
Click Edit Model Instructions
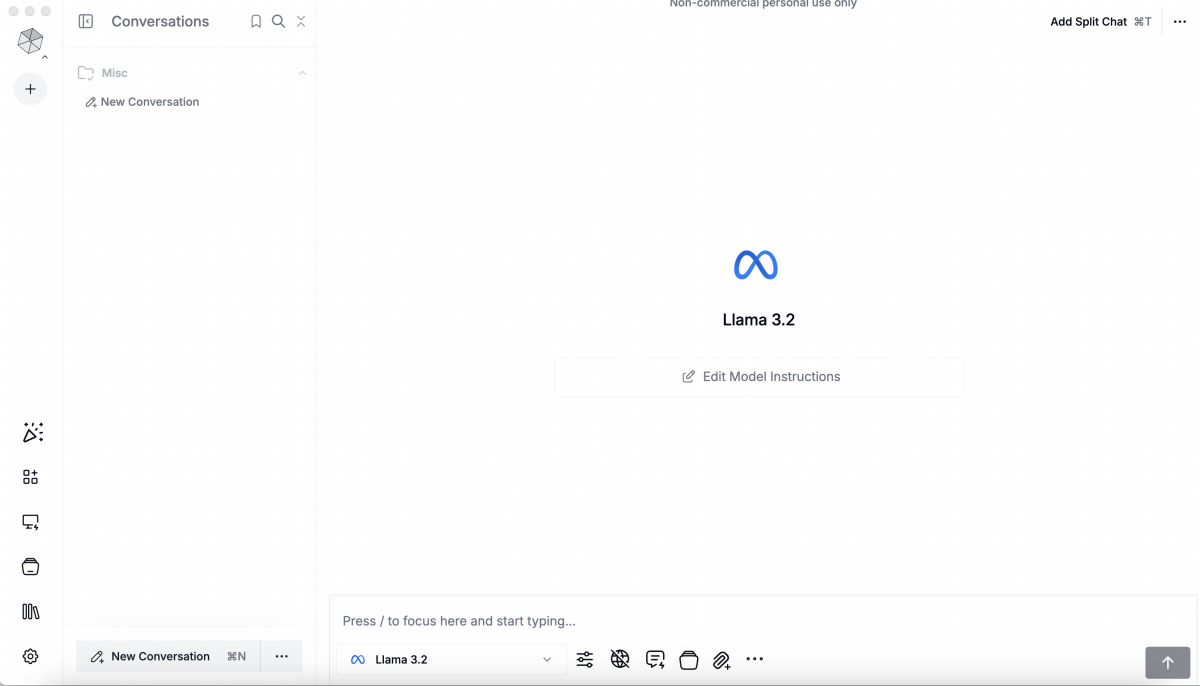coord(759,377)
